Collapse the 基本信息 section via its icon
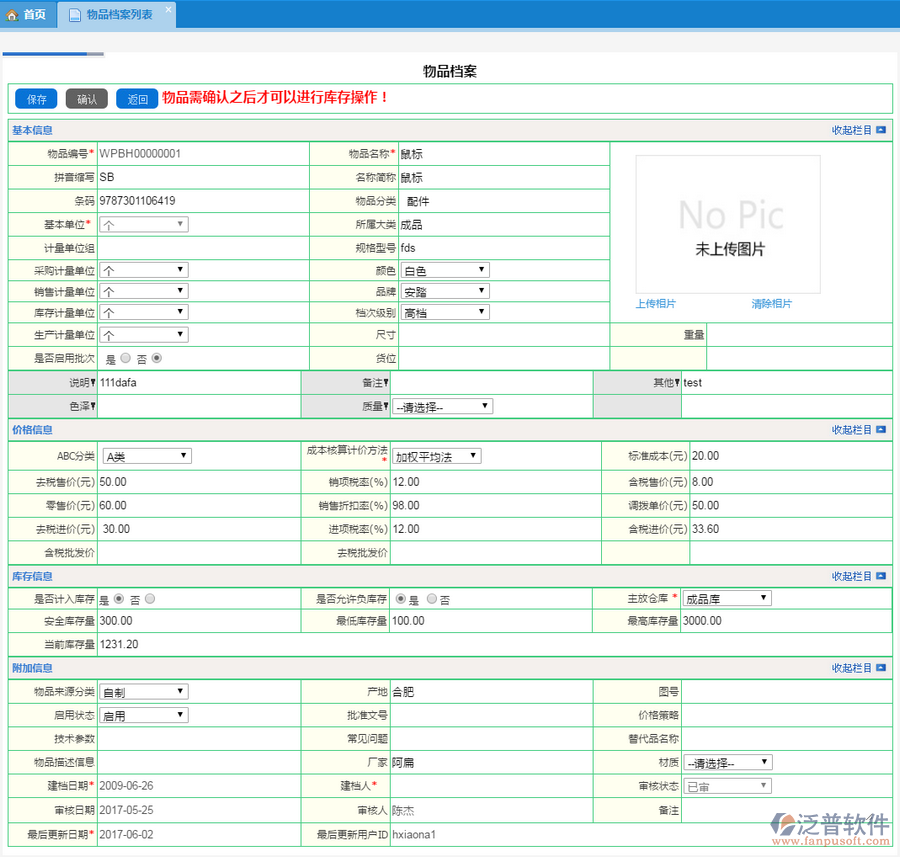This screenshot has height=857, width=900. [881, 131]
